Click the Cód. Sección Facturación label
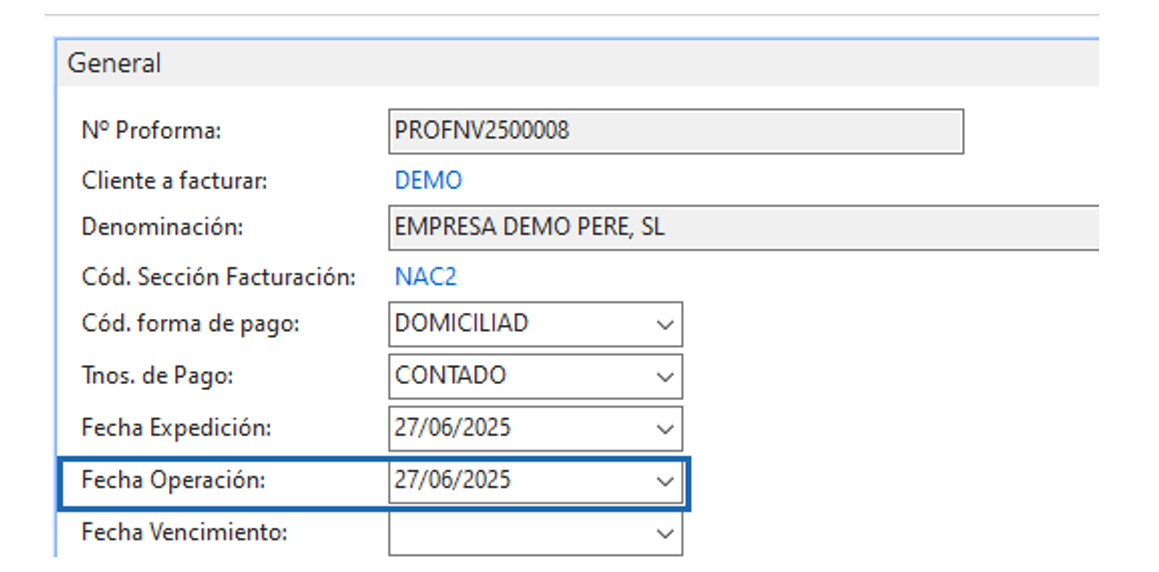The width and height of the screenshot is (1159, 572). coord(218,277)
